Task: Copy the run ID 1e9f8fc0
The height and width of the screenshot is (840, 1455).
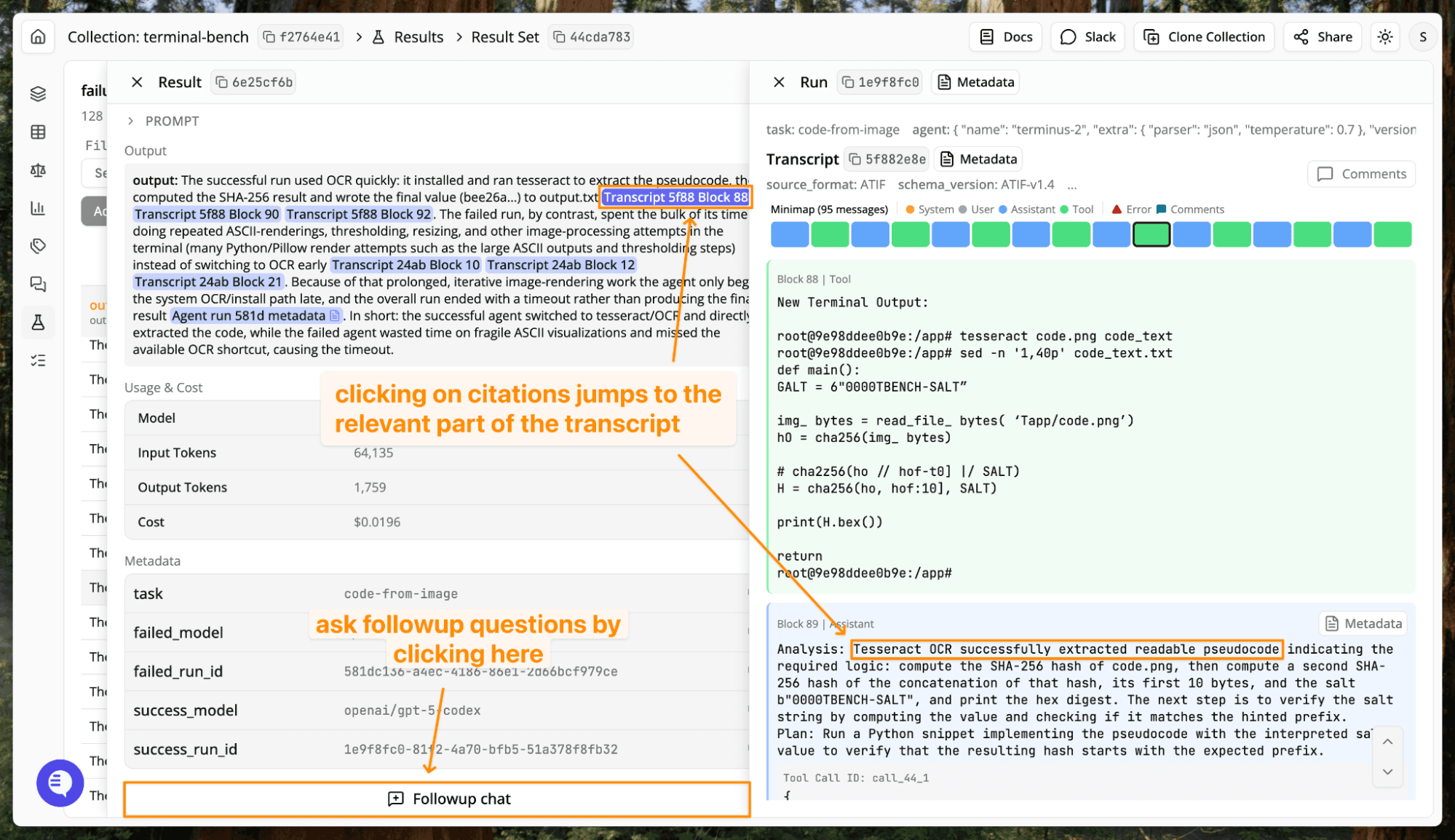Action: [879, 82]
